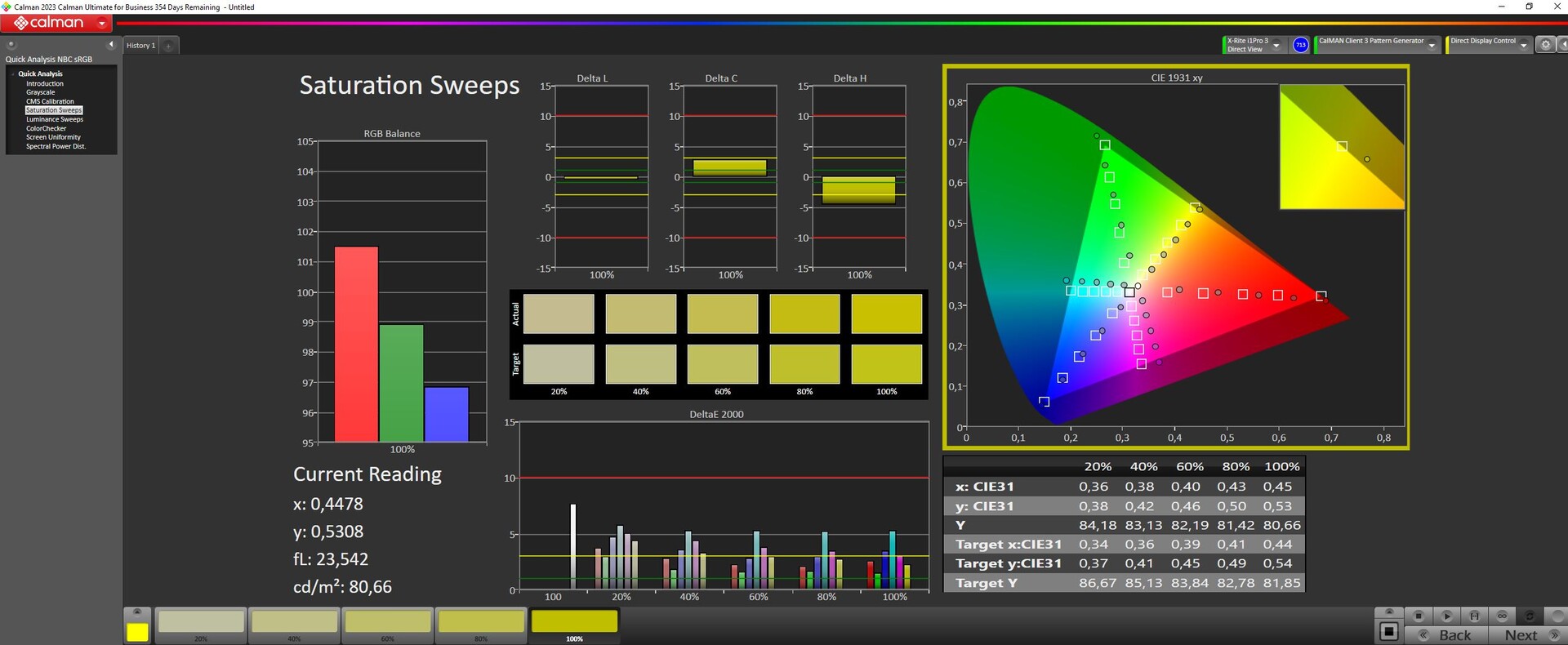
Task: Click the blue 713 meter status badge
Action: tap(1301, 45)
